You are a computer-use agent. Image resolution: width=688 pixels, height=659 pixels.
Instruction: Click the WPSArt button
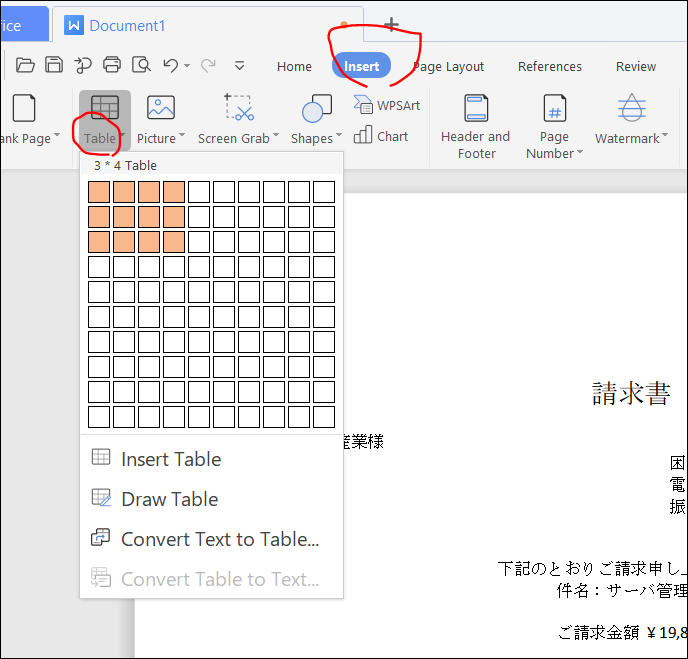[387, 105]
